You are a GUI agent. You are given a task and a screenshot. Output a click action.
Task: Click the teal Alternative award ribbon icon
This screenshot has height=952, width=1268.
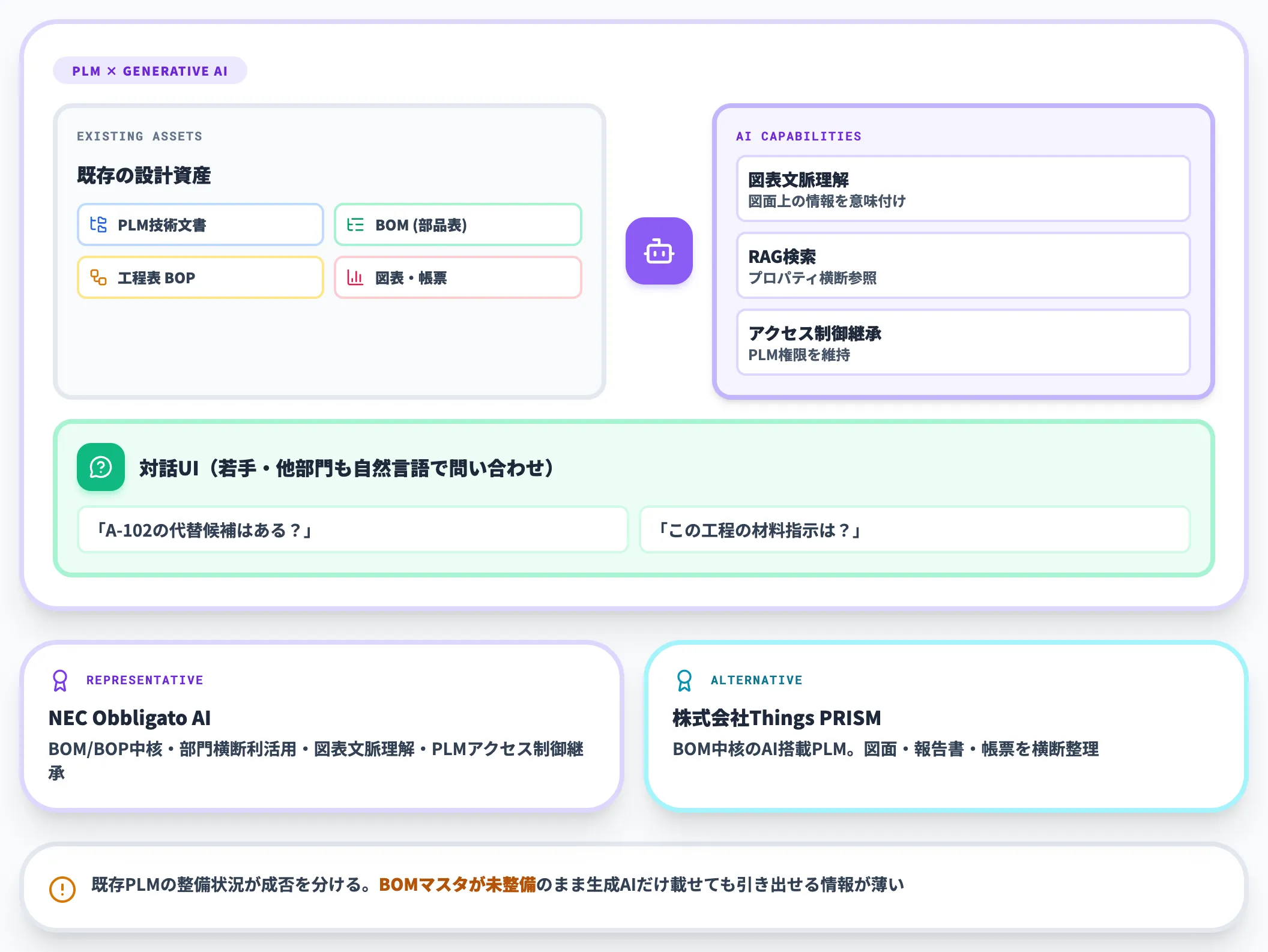tap(684, 681)
